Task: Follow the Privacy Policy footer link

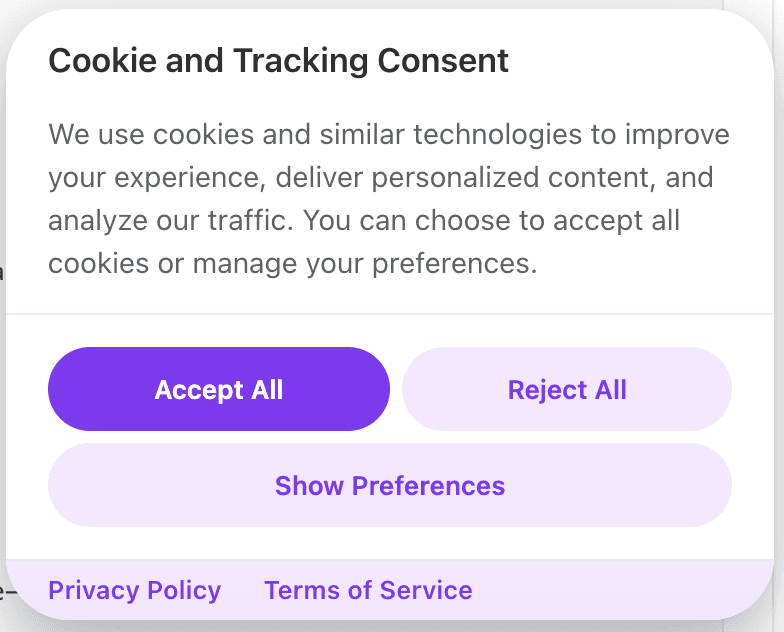Action: (134, 591)
